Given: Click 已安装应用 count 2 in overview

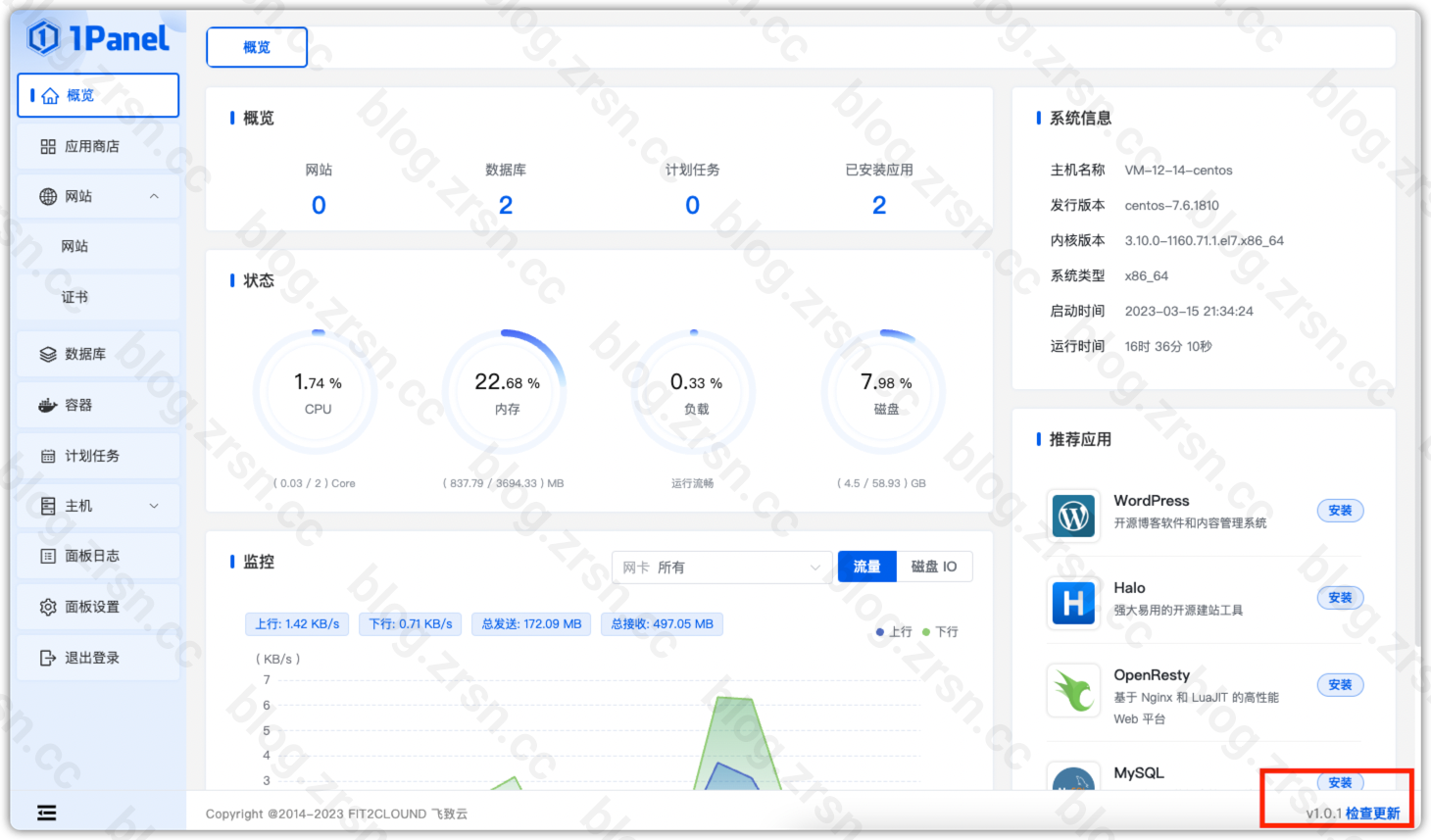Looking at the screenshot, I should pos(879,205).
